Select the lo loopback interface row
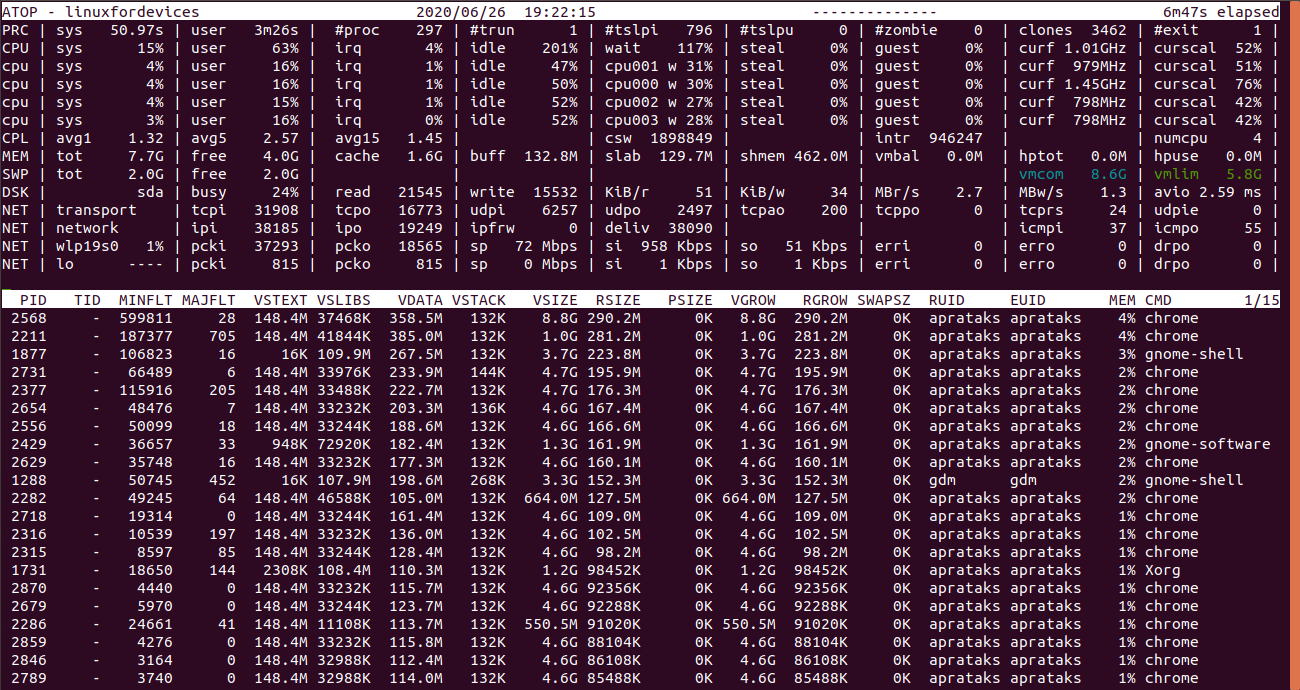This screenshot has width=1300, height=690. [x=640, y=264]
